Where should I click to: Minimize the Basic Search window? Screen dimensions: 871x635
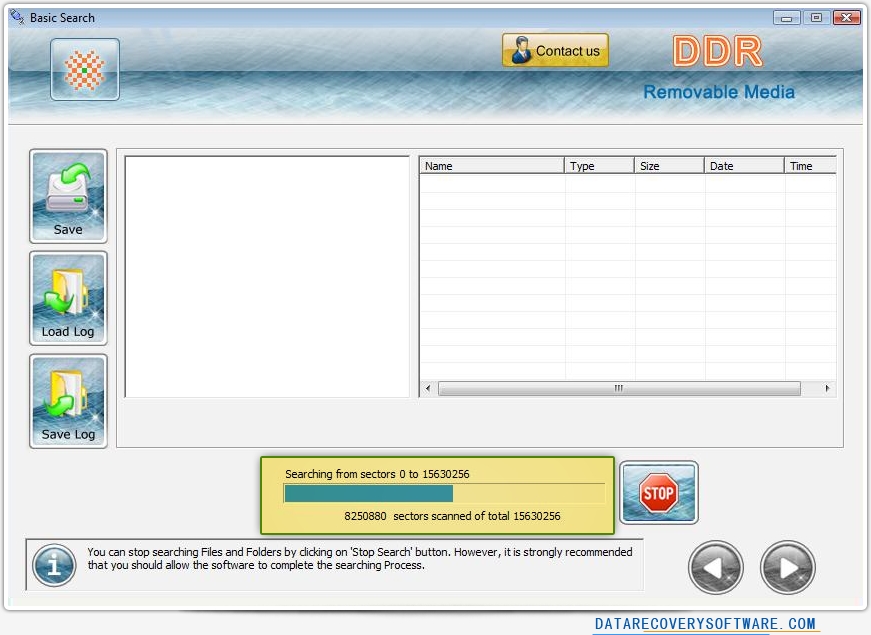click(x=786, y=18)
